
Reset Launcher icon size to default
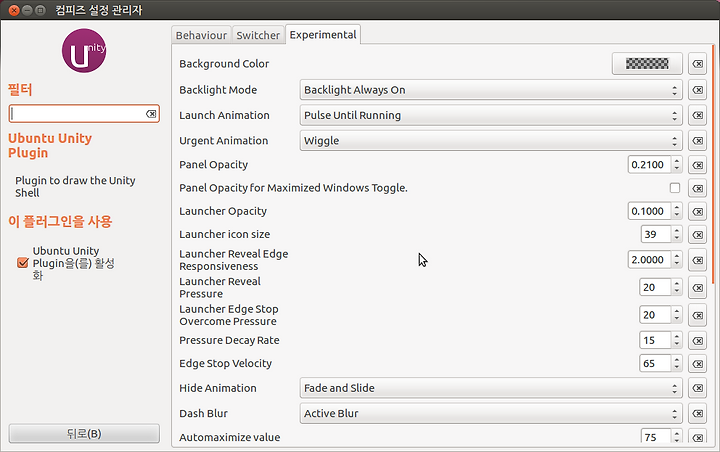(x=698, y=235)
